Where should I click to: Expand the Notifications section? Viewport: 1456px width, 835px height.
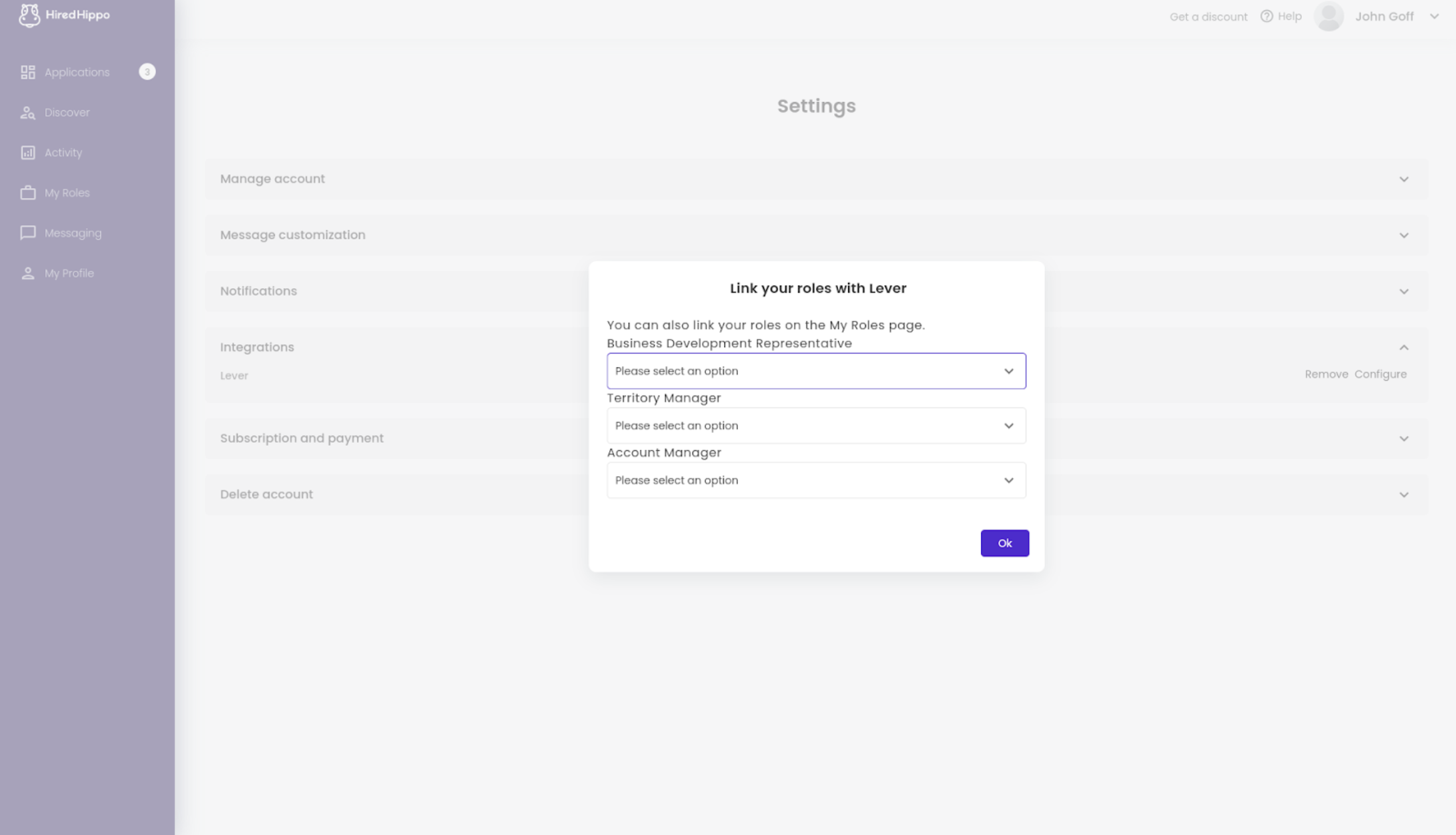point(1404,291)
